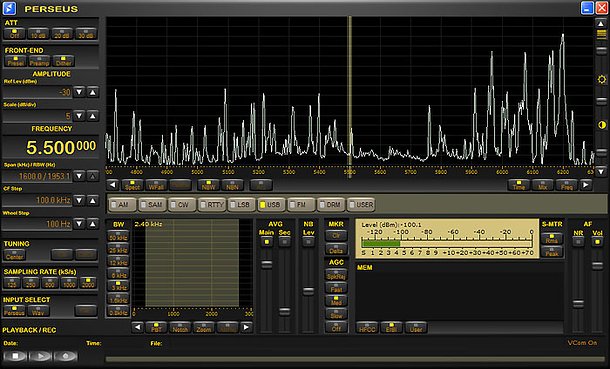The image size is (610, 369).
Task: Shift spectrum right with the right arrow
Action: click(x=586, y=185)
